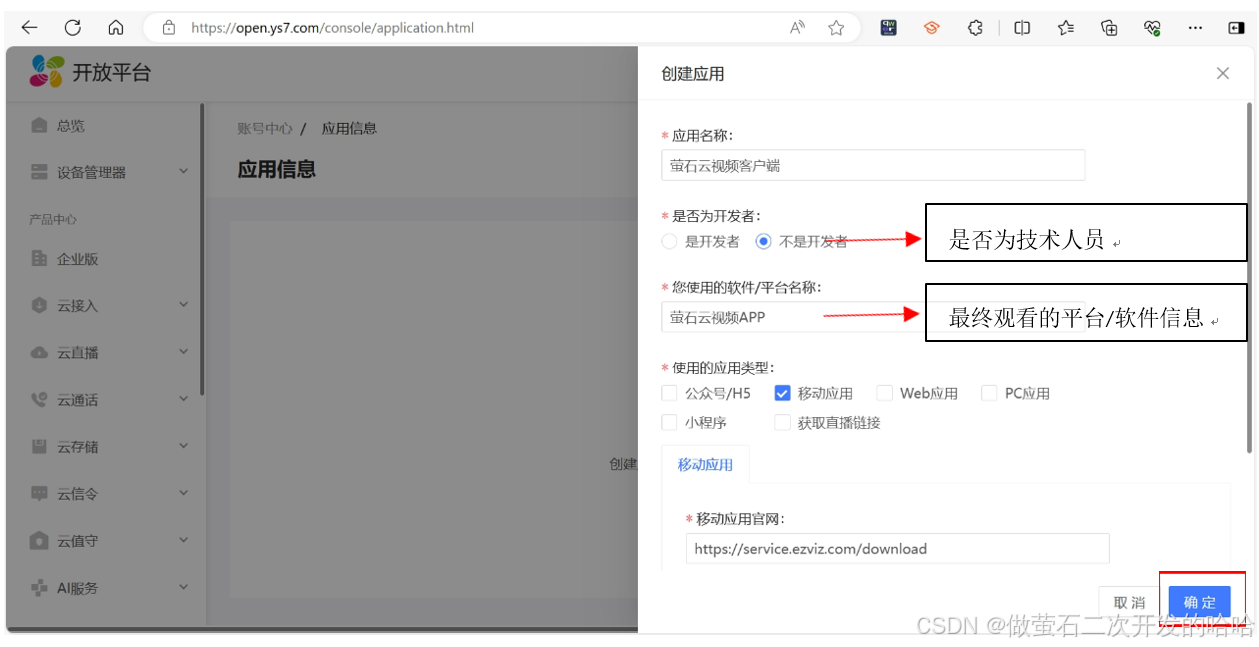Check the 小程序 checkbox

[x=669, y=423]
